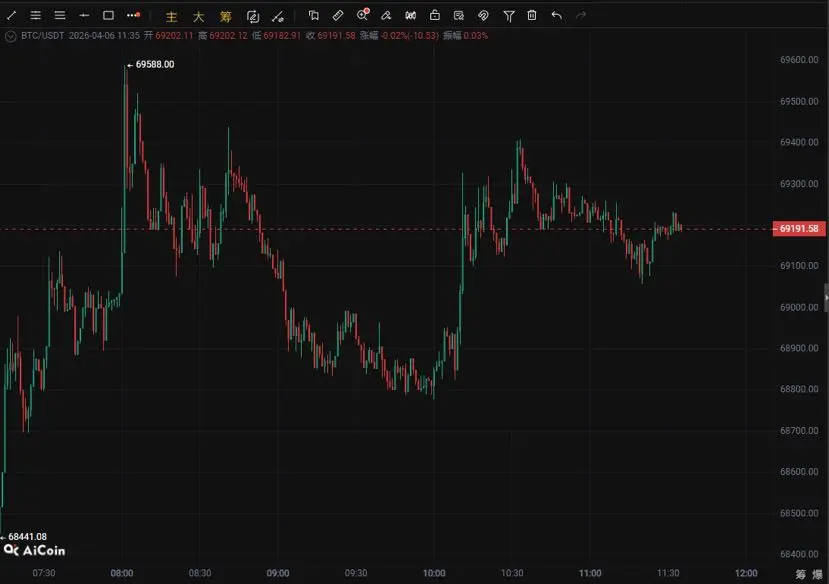This screenshot has width=829, height=584.
Task: Click the note edit icon
Action: [x=459, y=15]
